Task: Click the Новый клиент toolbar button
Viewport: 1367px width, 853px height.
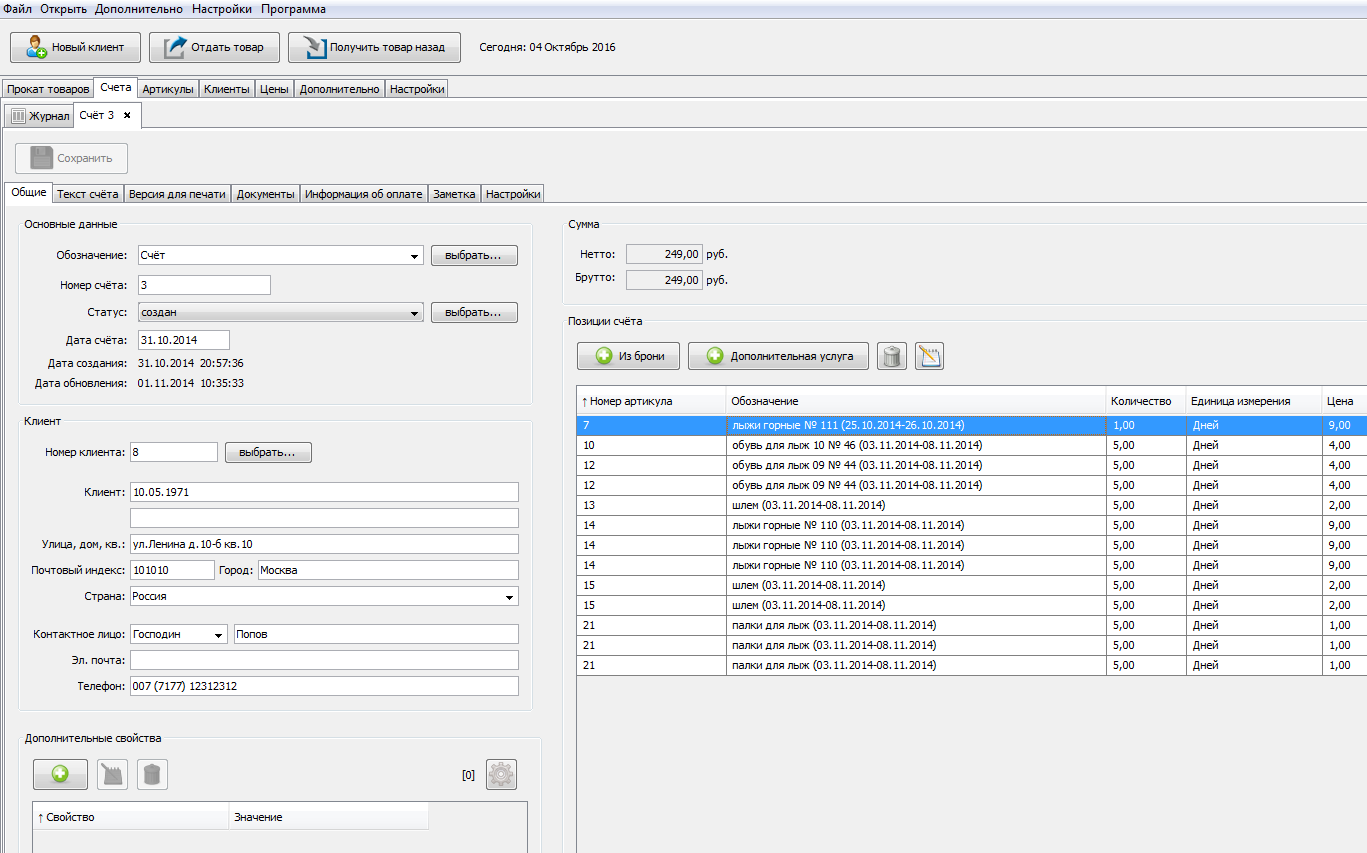Action: pos(74,47)
